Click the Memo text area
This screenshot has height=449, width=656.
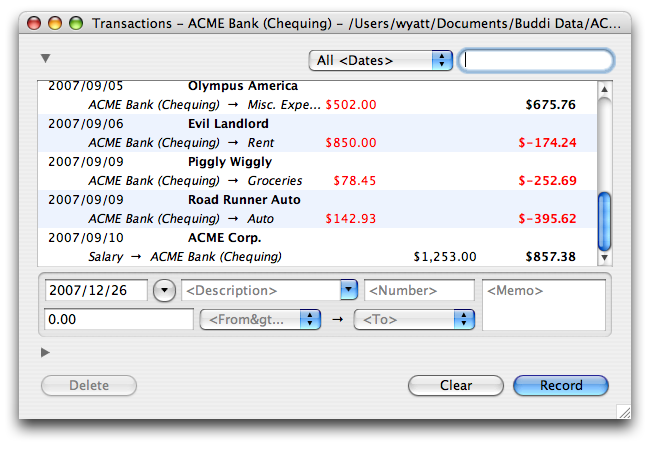click(544, 305)
